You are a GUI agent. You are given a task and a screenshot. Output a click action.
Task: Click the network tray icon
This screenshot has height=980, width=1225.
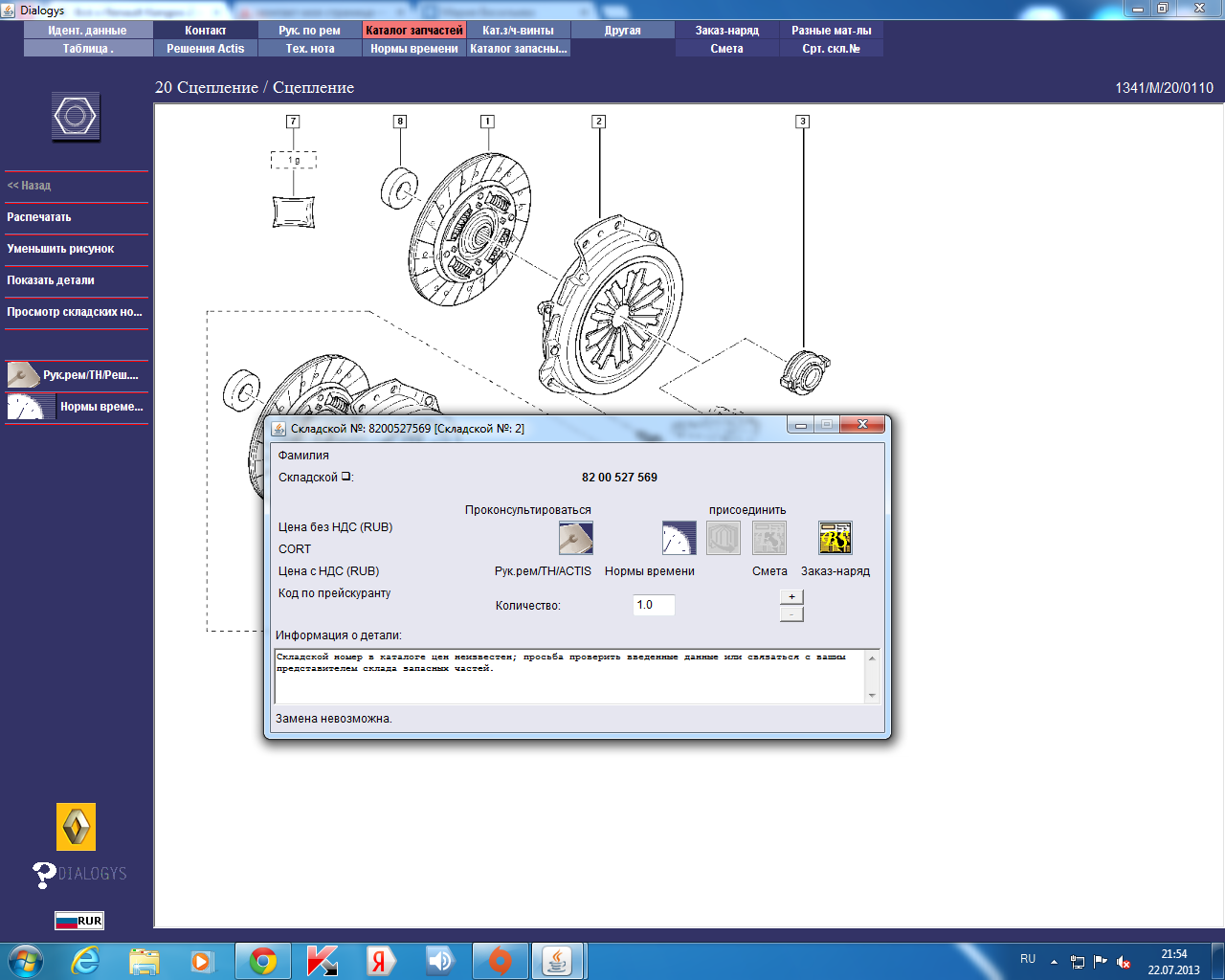(1078, 962)
